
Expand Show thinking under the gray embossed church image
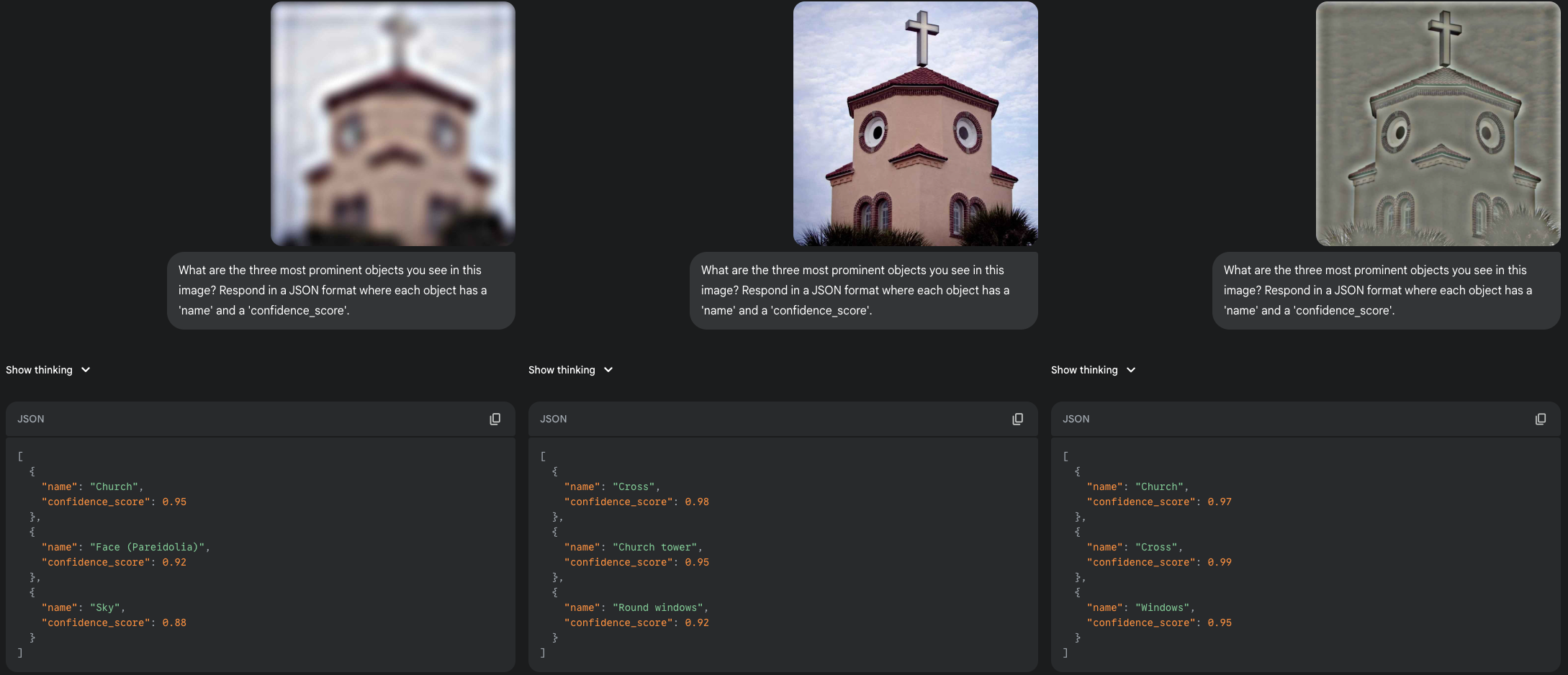click(1093, 370)
